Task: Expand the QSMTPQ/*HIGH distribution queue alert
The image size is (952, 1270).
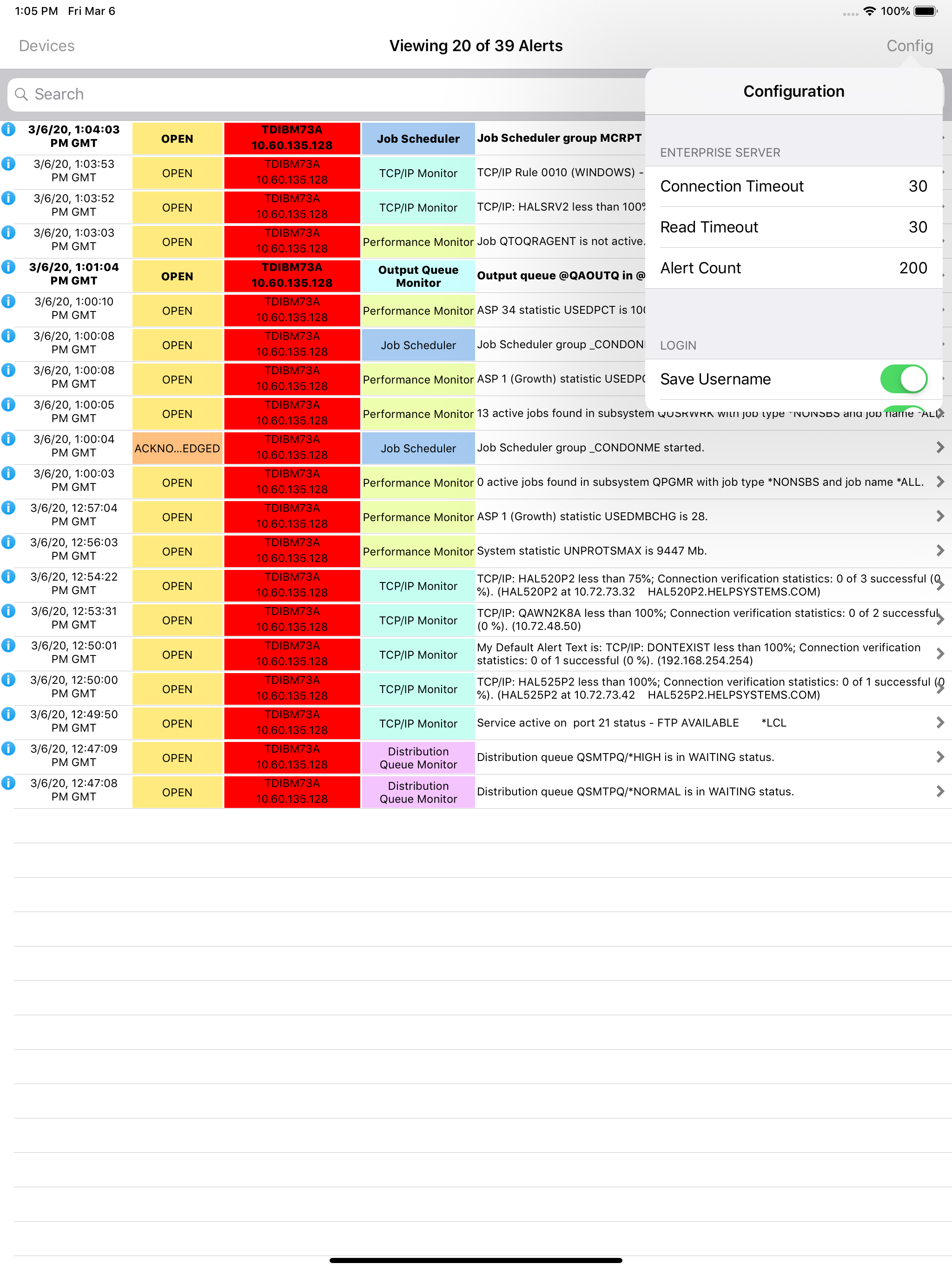Action: coord(940,757)
